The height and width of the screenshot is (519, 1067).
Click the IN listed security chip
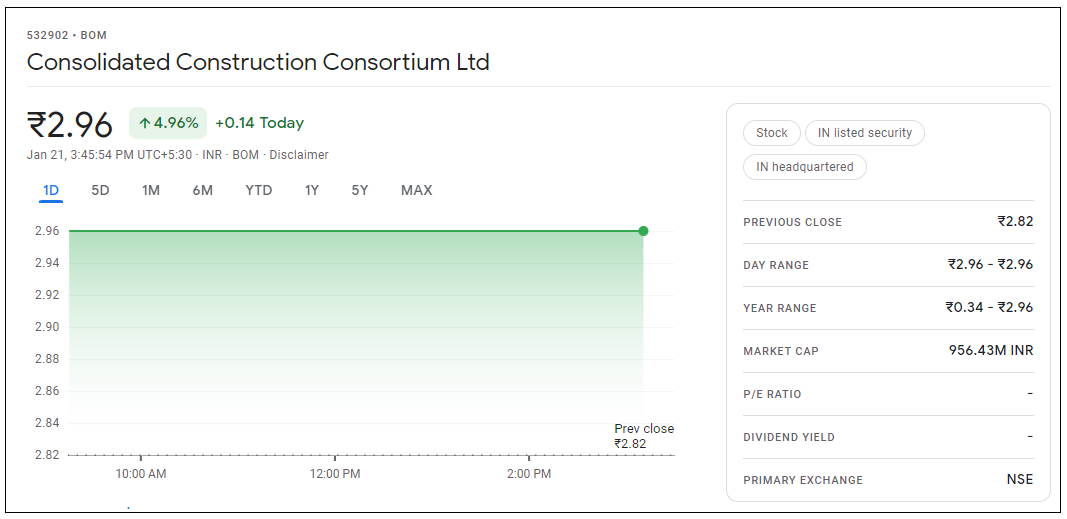pyautogui.click(x=865, y=133)
